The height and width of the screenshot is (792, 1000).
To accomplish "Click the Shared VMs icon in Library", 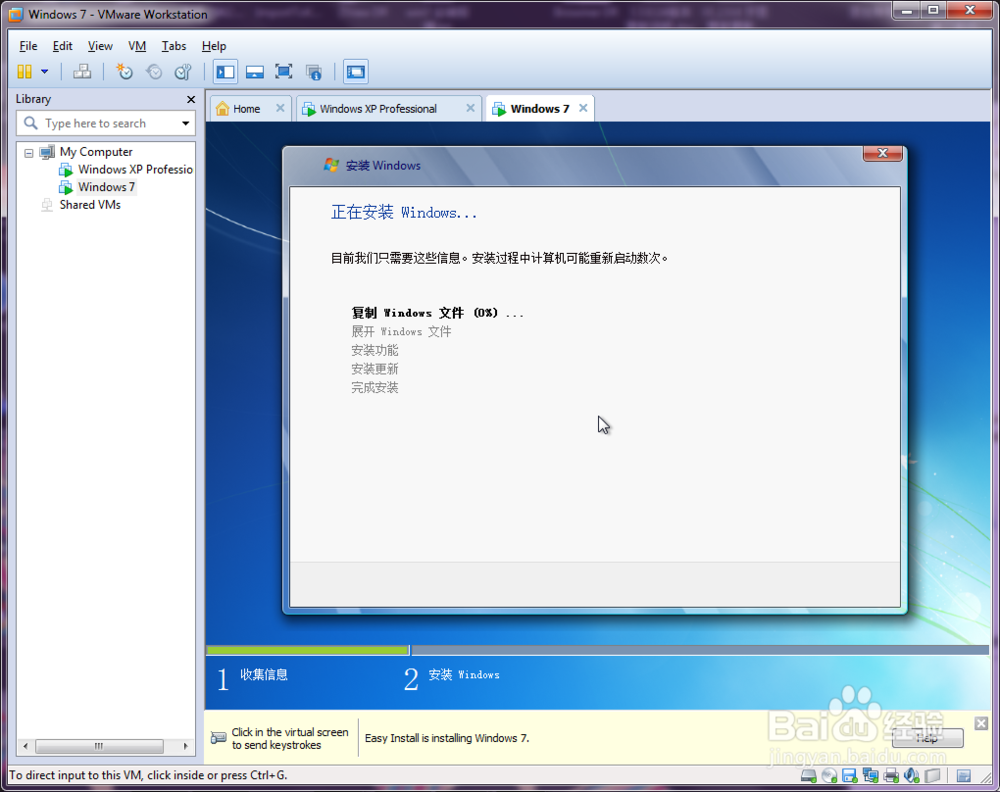I will click(47, 205).
